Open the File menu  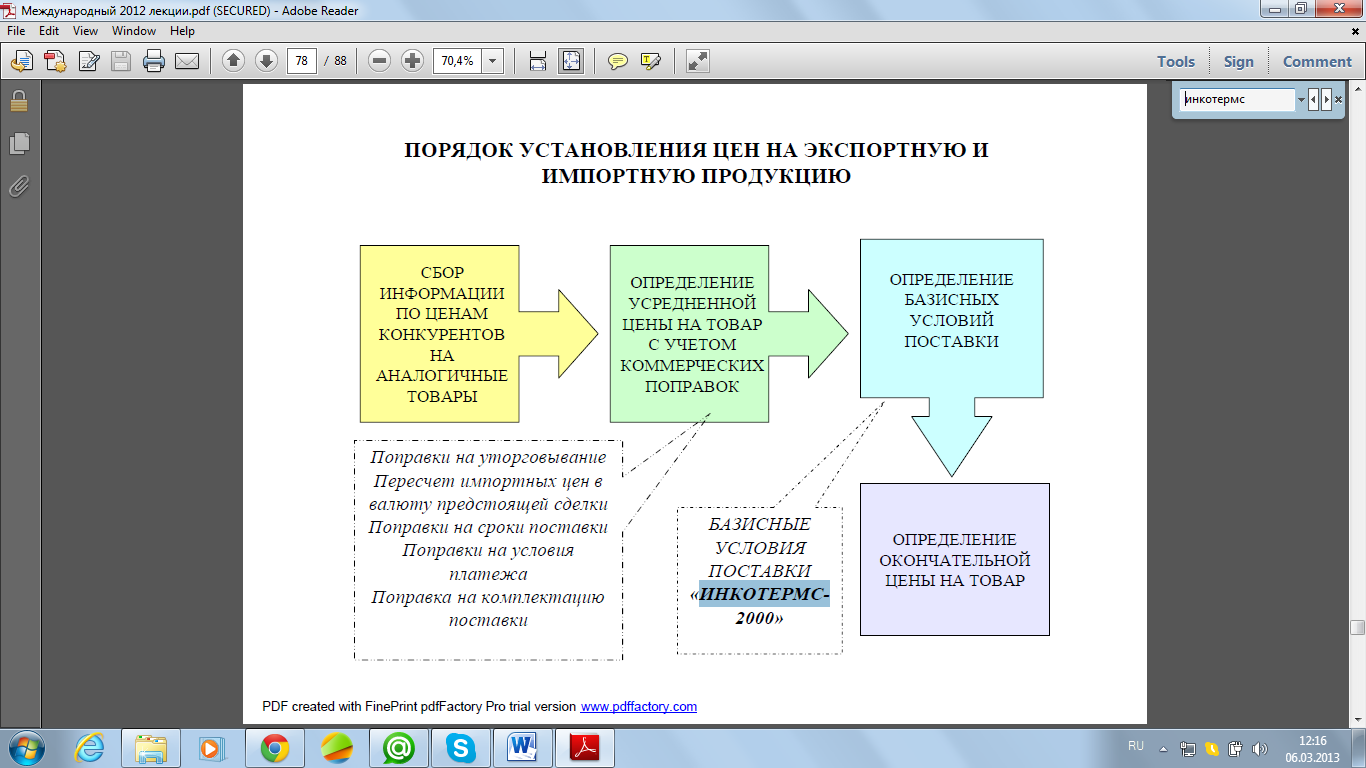[x=17, y=31]
